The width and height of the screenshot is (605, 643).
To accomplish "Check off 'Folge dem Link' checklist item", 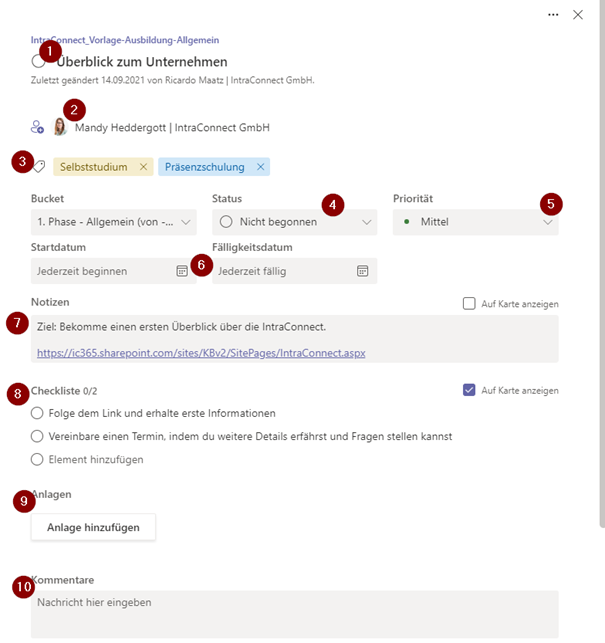I will [x=37, y=413].
